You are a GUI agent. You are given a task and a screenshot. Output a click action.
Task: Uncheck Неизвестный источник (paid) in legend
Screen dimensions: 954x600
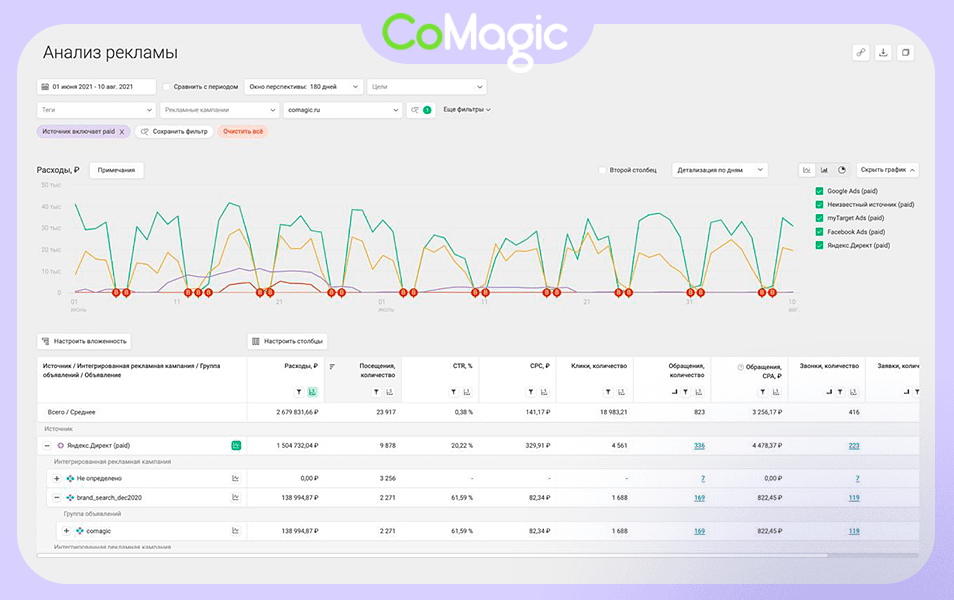(819, 204)
